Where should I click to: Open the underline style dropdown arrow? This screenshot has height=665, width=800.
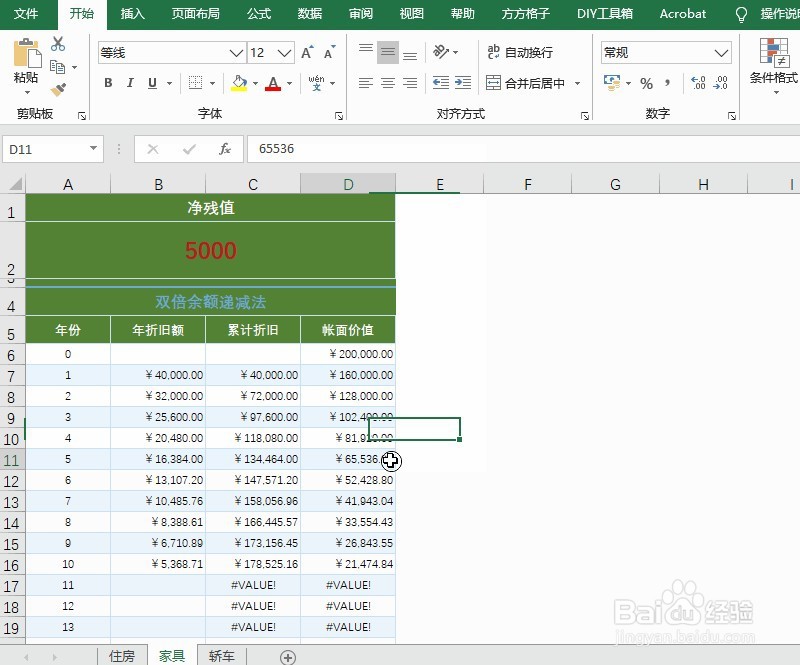coord(169,83)
